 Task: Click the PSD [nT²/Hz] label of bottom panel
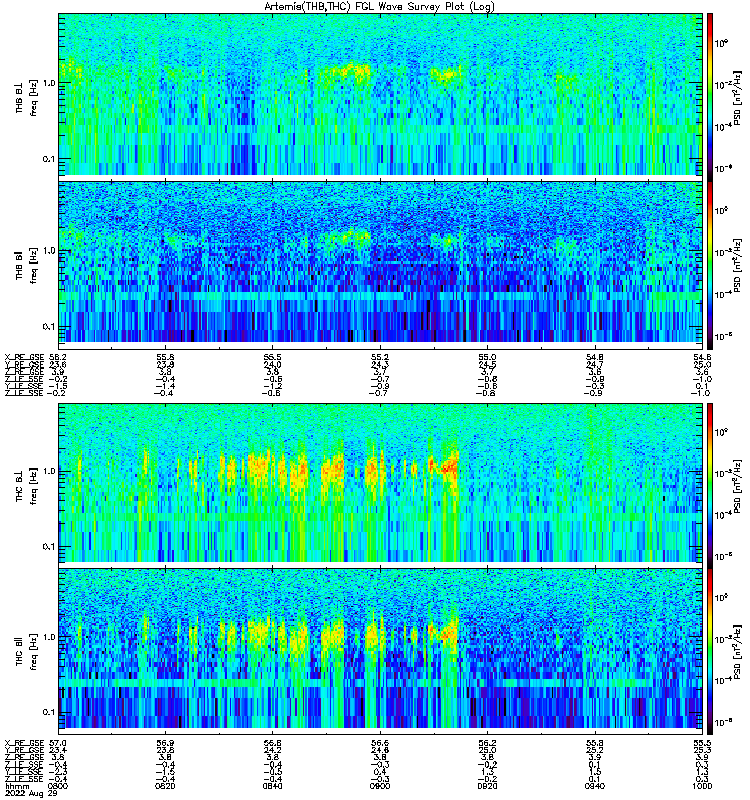tap(738, 651)
